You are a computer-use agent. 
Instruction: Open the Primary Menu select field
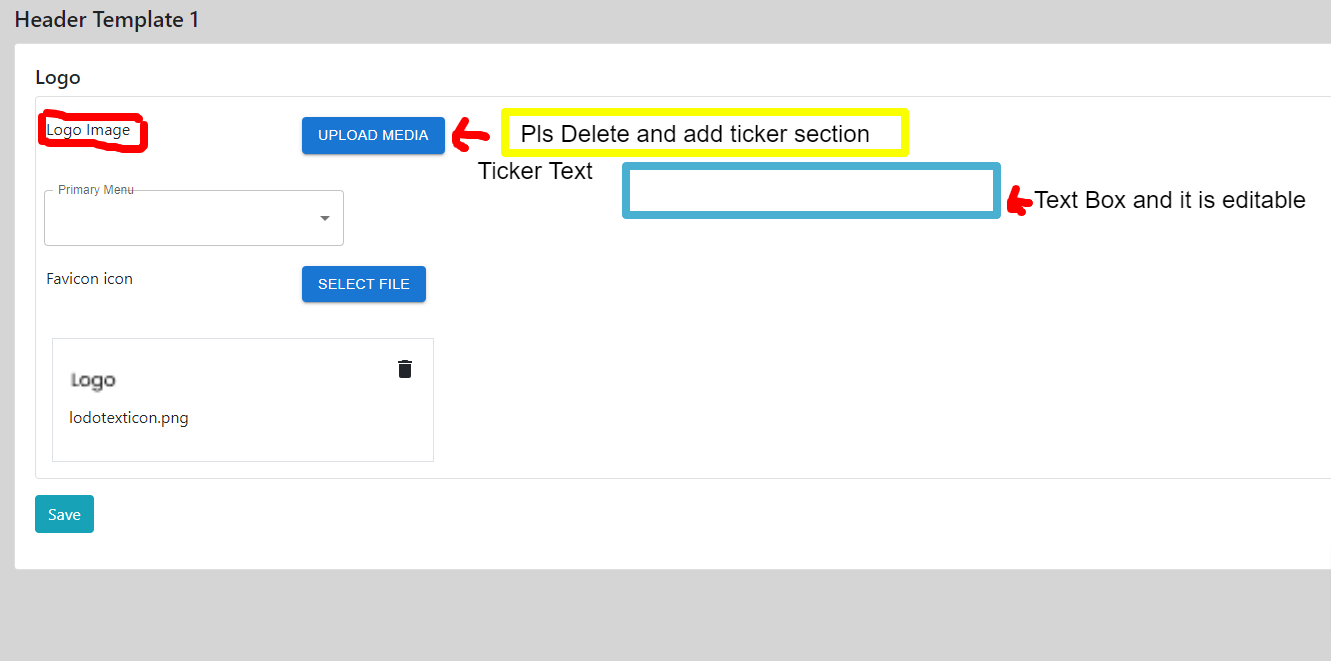coord(194,218)
